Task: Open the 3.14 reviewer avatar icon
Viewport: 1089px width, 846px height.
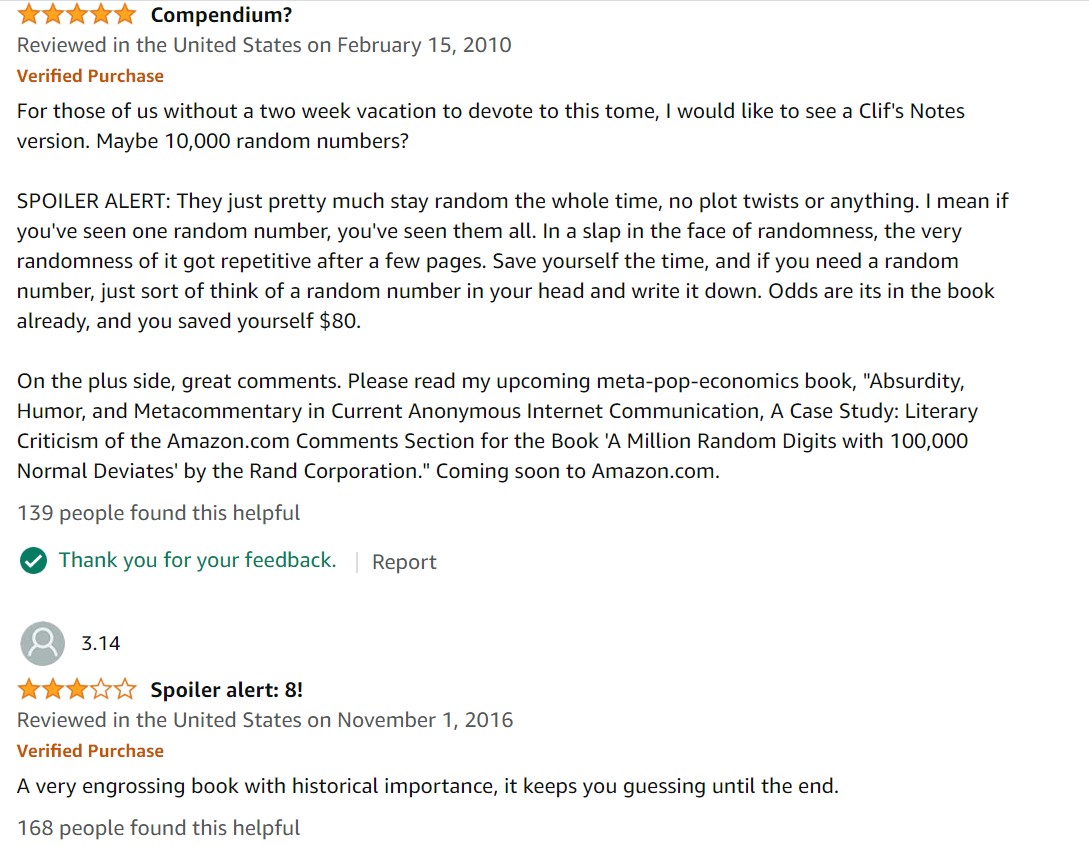Action: click(42, 643)
